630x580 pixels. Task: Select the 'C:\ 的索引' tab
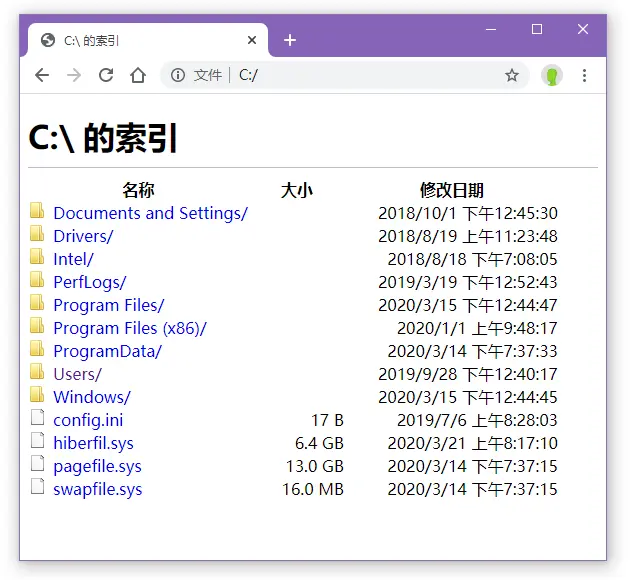tap(148, 40)
